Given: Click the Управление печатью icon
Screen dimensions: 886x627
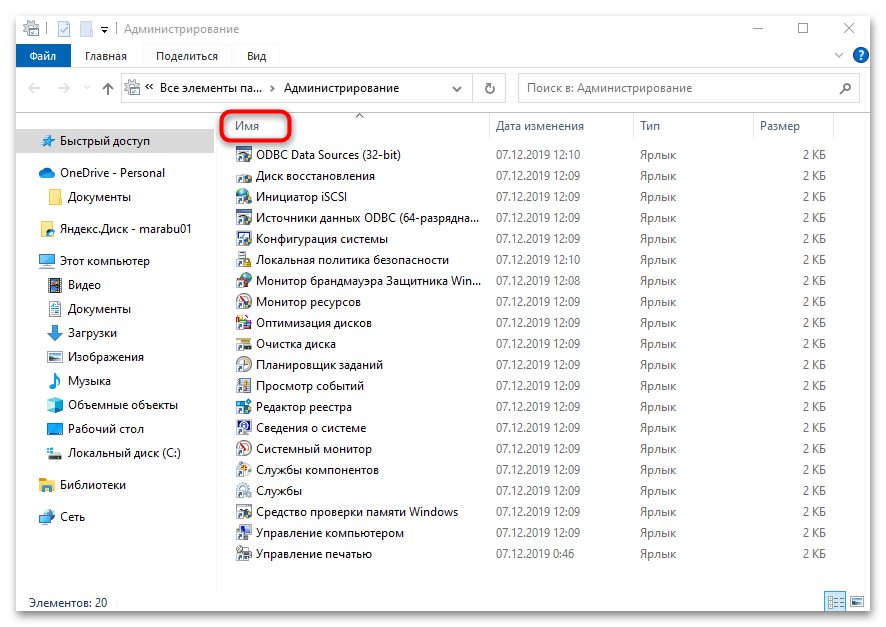Looking at the screenshot, I should (243, 554).
